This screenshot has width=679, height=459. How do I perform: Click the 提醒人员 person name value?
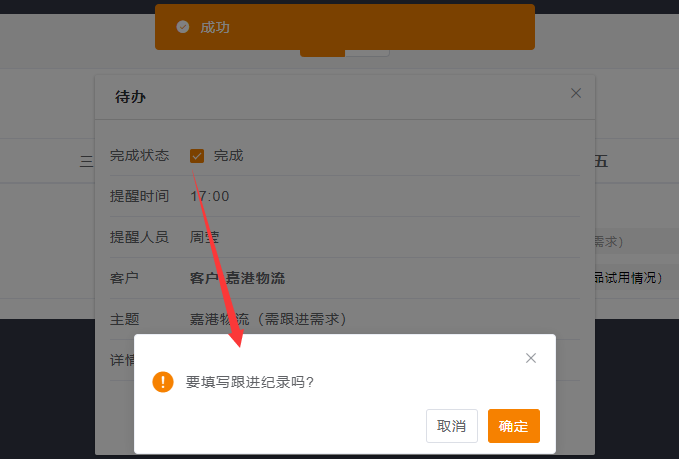(x=205, y=237)
